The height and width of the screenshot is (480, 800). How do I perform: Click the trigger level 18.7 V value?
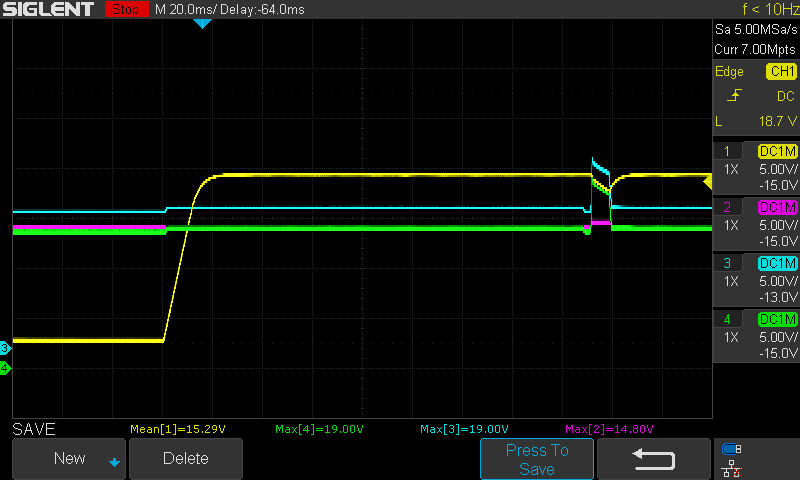point(778,121)
